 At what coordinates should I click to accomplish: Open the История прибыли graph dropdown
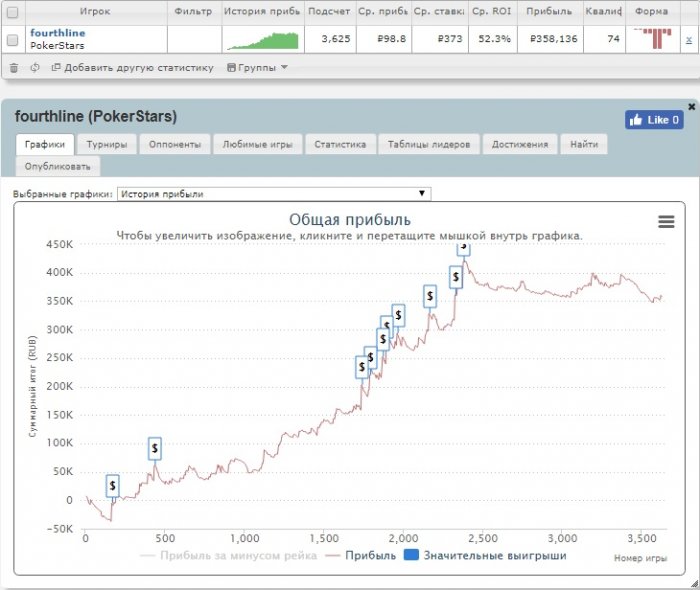pos(274,194)
